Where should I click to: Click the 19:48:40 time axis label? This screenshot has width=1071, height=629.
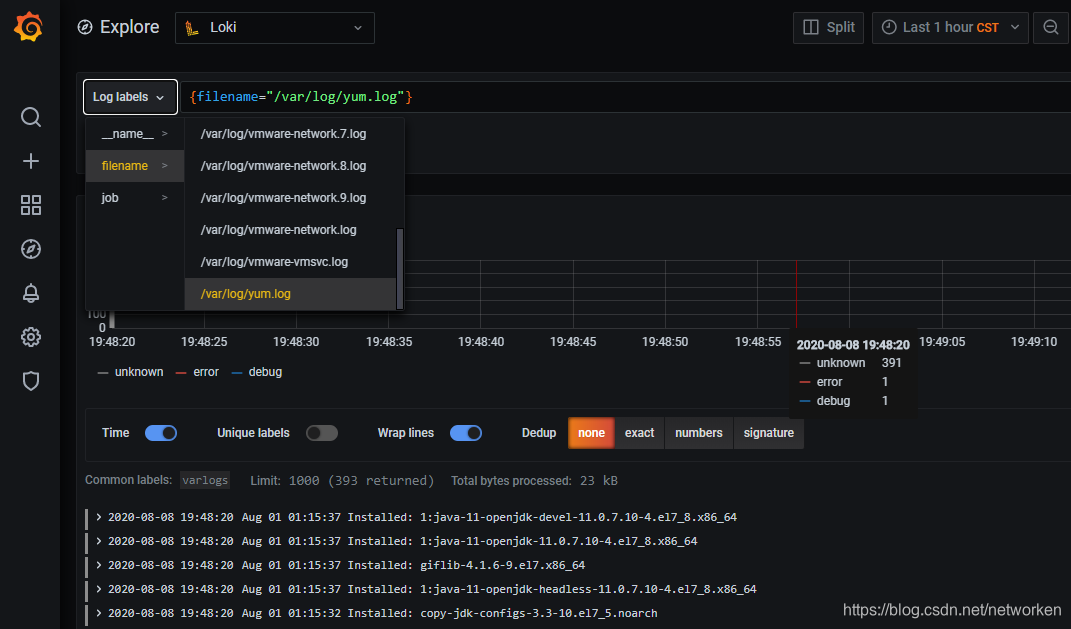click(481, 341)
